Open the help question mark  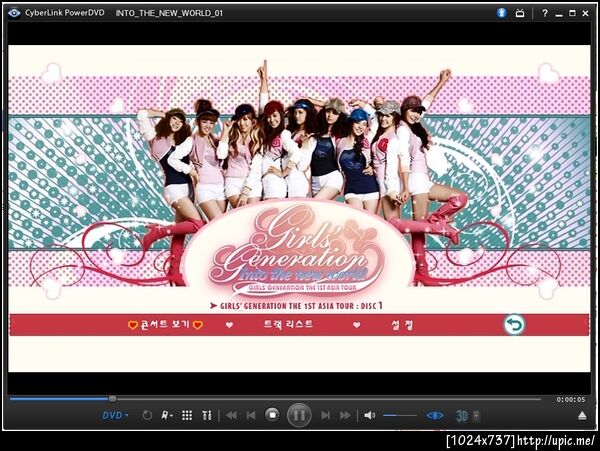pyautogui.click(x=545, y=13)
